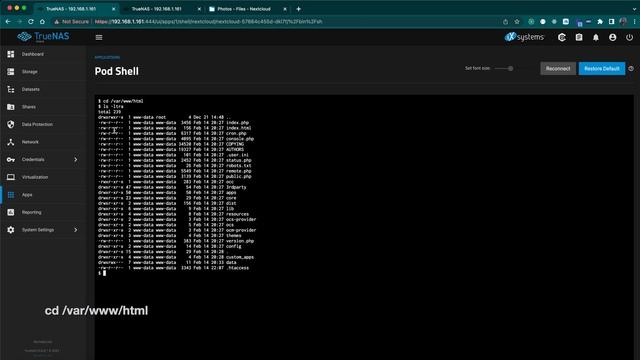
Task: Click the version.php line in terminal
Action: point(176,241)
